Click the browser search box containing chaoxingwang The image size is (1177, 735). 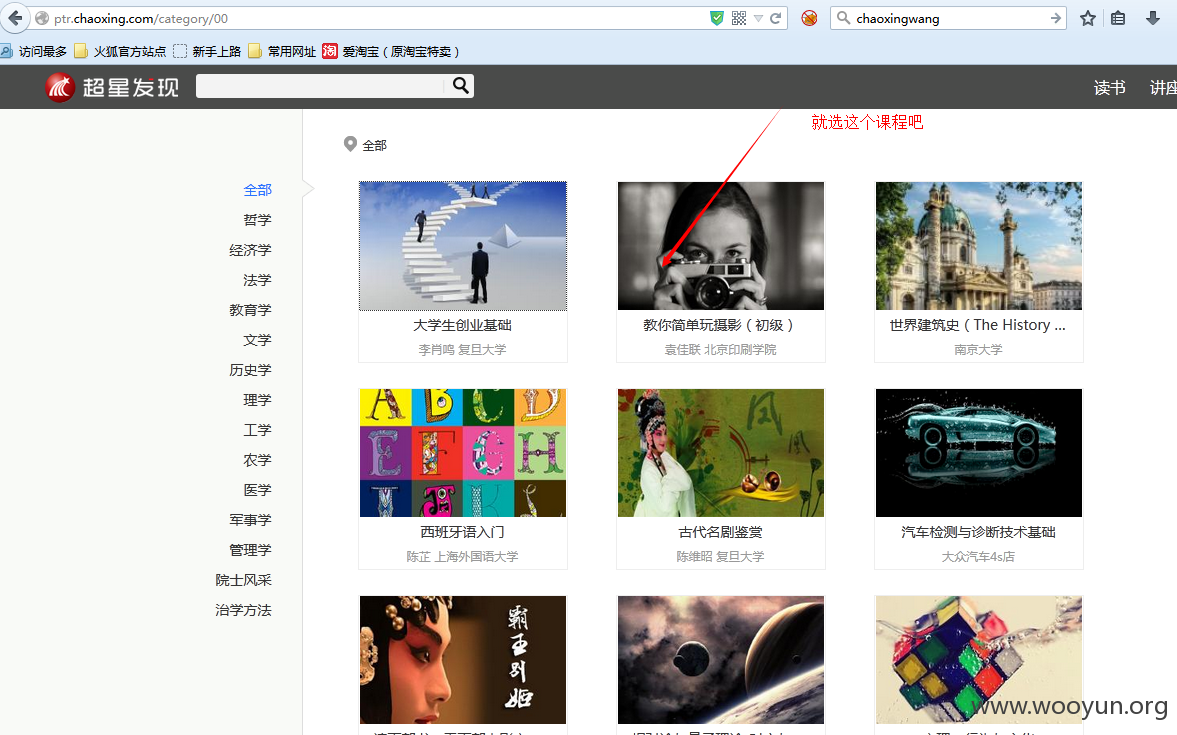[950, 18]
